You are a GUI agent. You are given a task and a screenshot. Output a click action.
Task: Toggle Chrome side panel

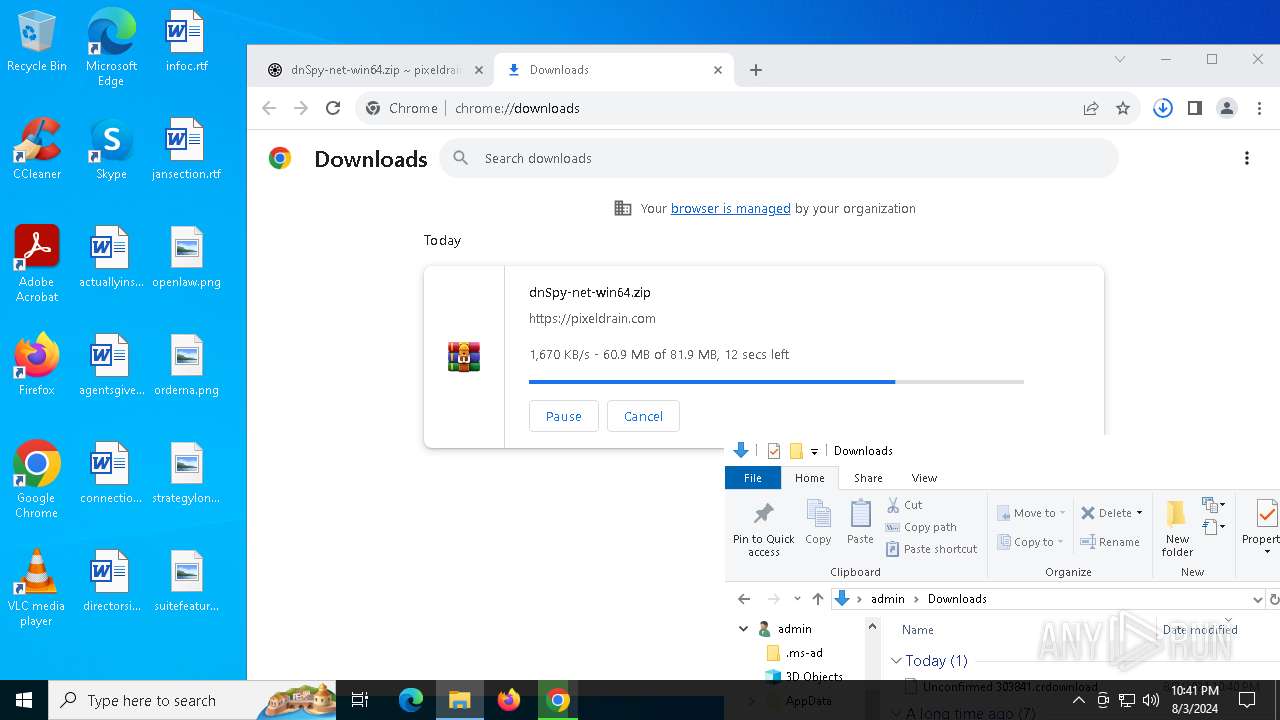1194,108
